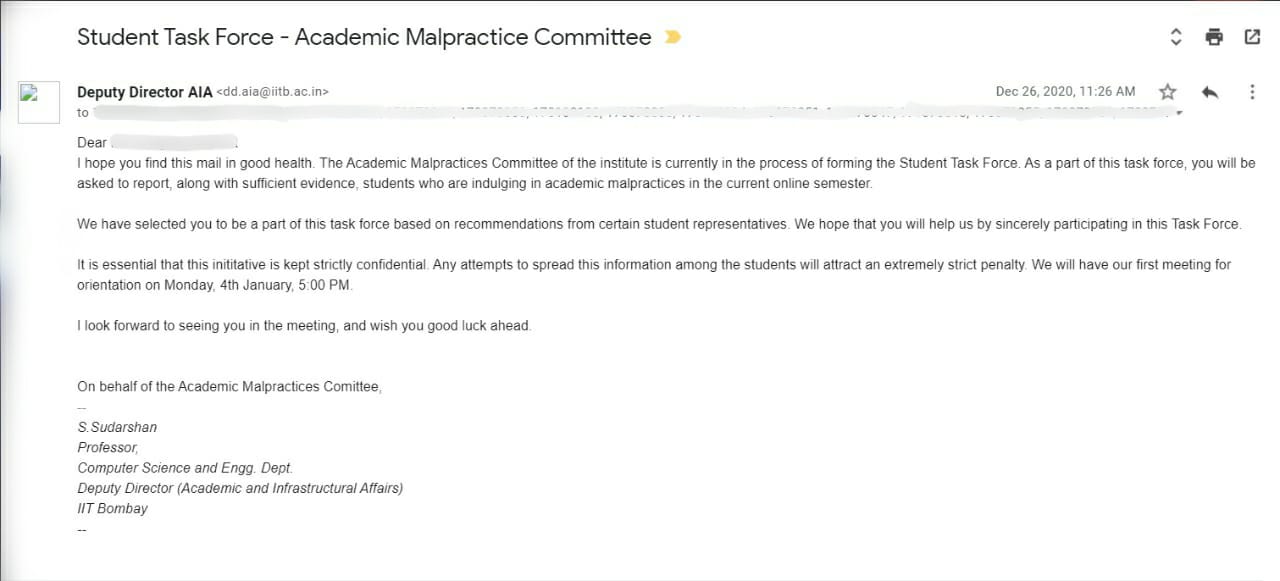The width and height of the screenshot is (1280, 581).
Task: Click the email subject heading
Action: point(364,38)
